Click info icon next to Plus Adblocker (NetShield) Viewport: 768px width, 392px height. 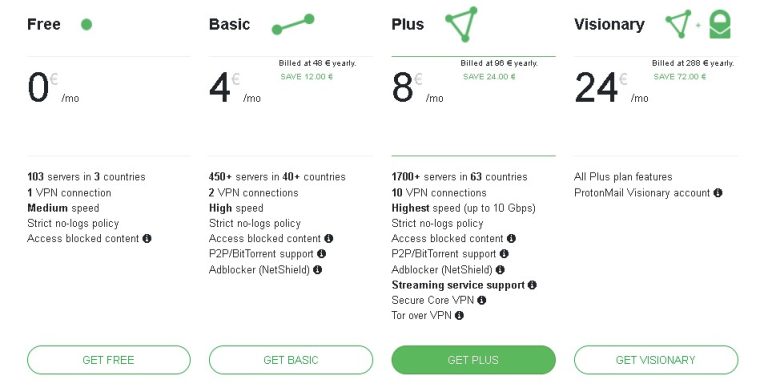500,270
